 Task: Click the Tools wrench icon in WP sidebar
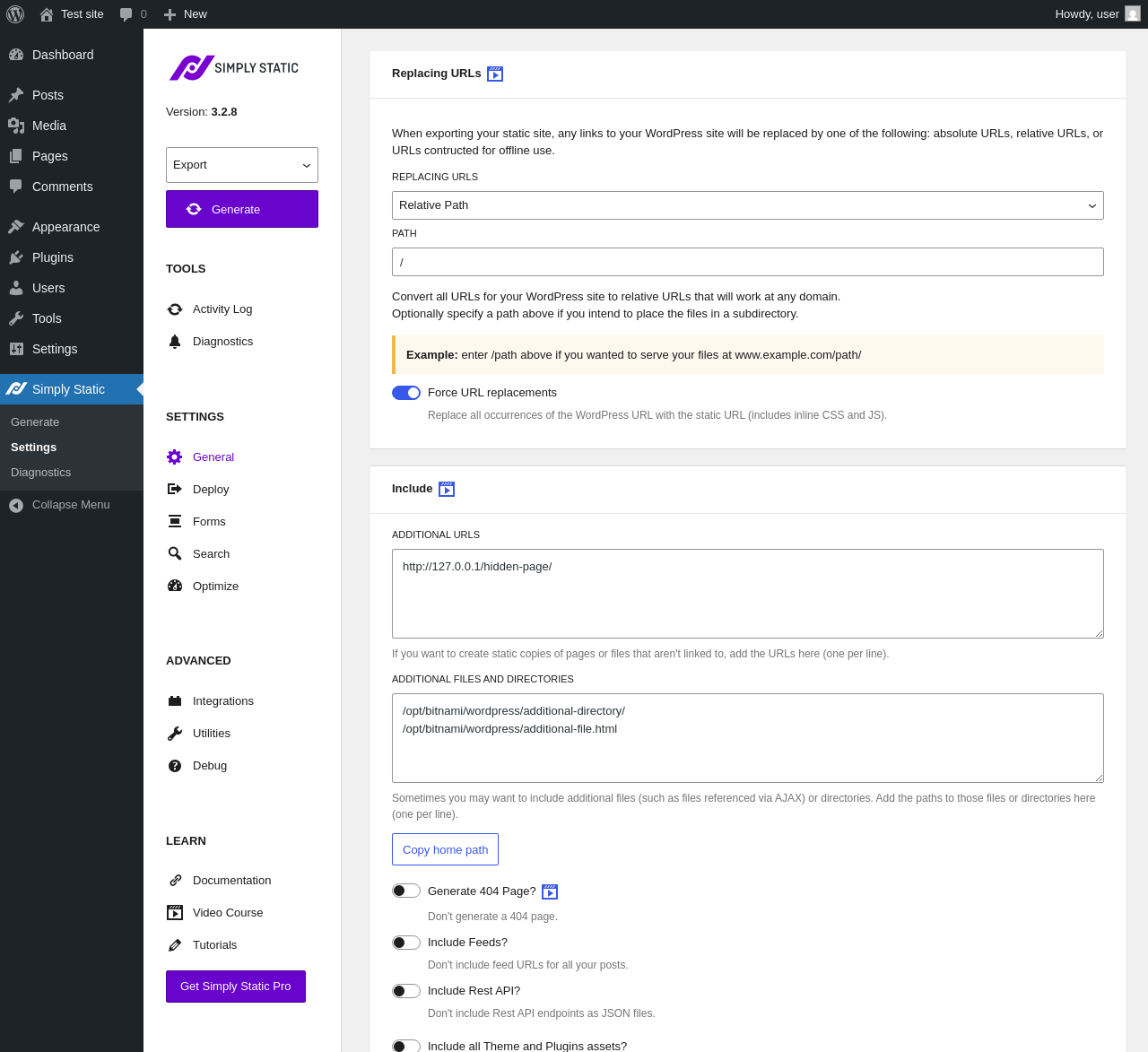click(x=16, y=318)
